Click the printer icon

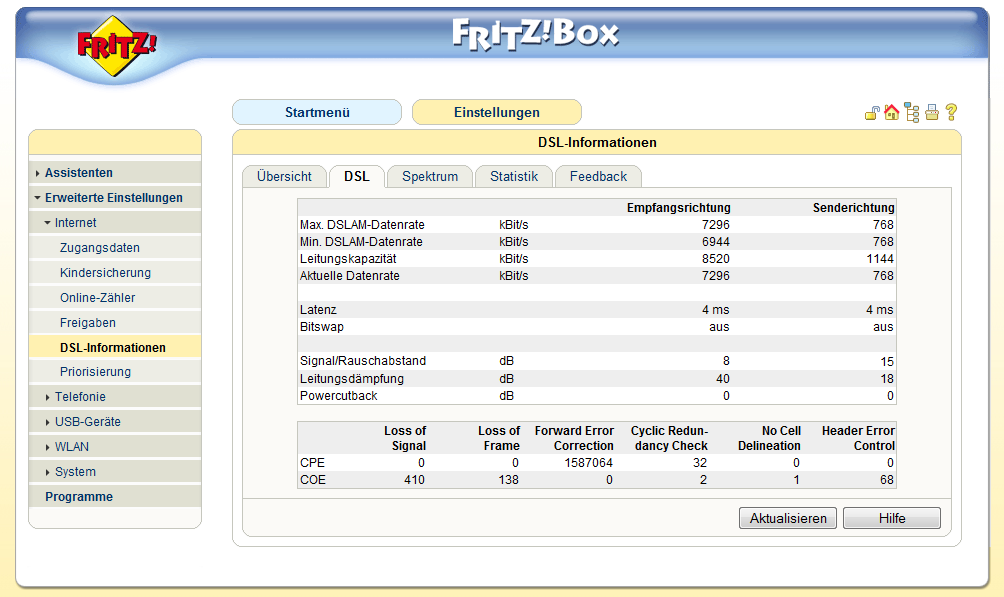932,113
